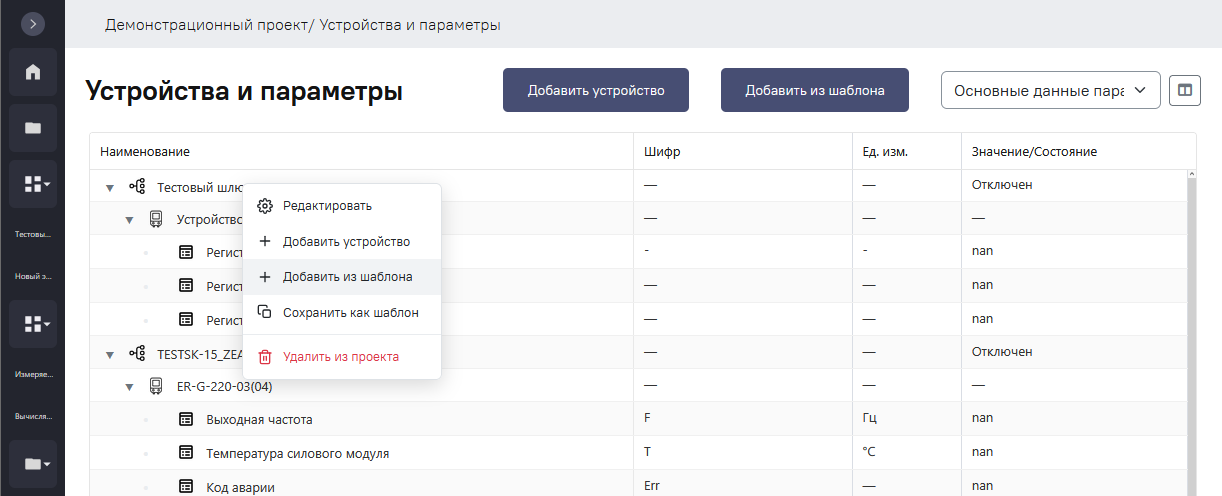Select the Температура силового модуля row
1222x496 pixels.
point(640,452)
